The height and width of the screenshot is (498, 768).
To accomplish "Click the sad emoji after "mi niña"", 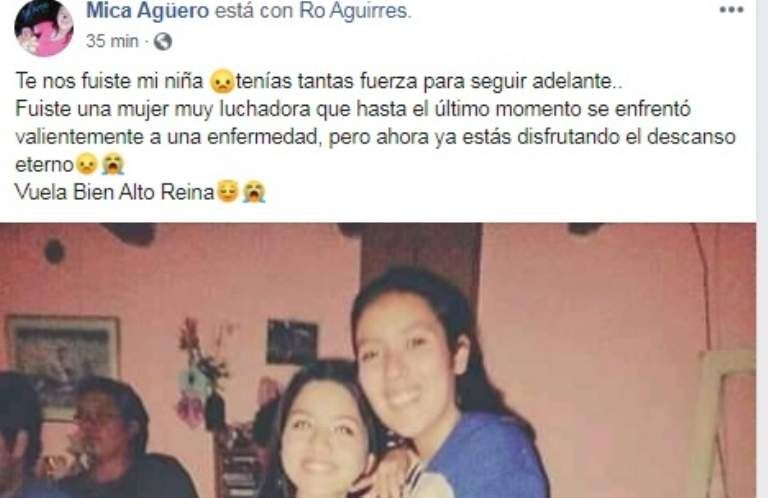I will pyautogui.click(x=222, y=82).
